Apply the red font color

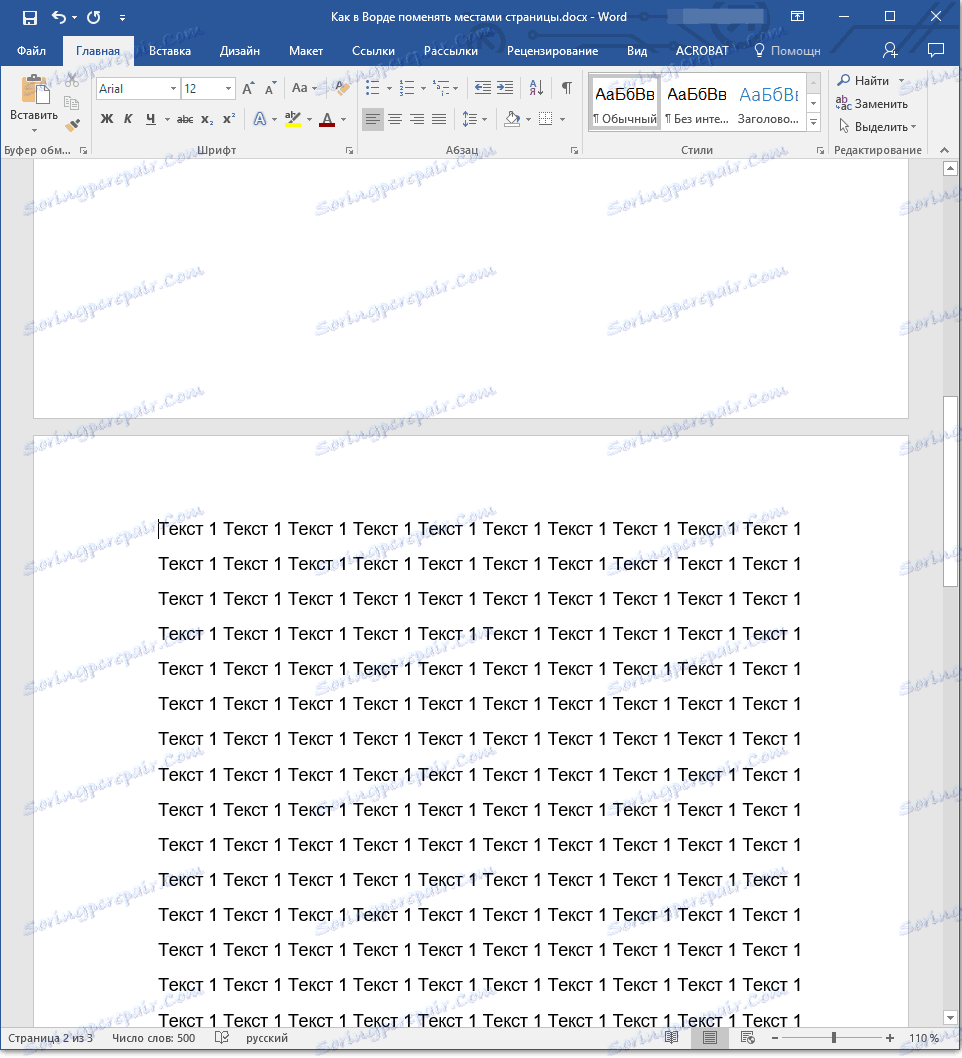[327, 119]
